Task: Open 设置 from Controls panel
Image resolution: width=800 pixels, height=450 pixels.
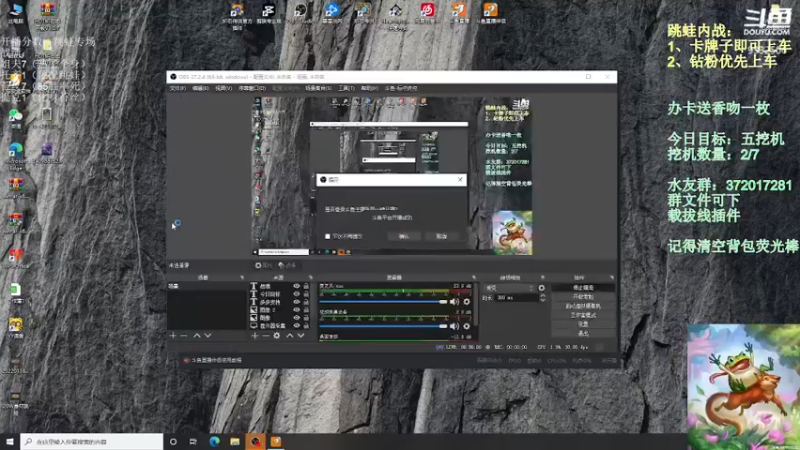Action: (583, 324)
